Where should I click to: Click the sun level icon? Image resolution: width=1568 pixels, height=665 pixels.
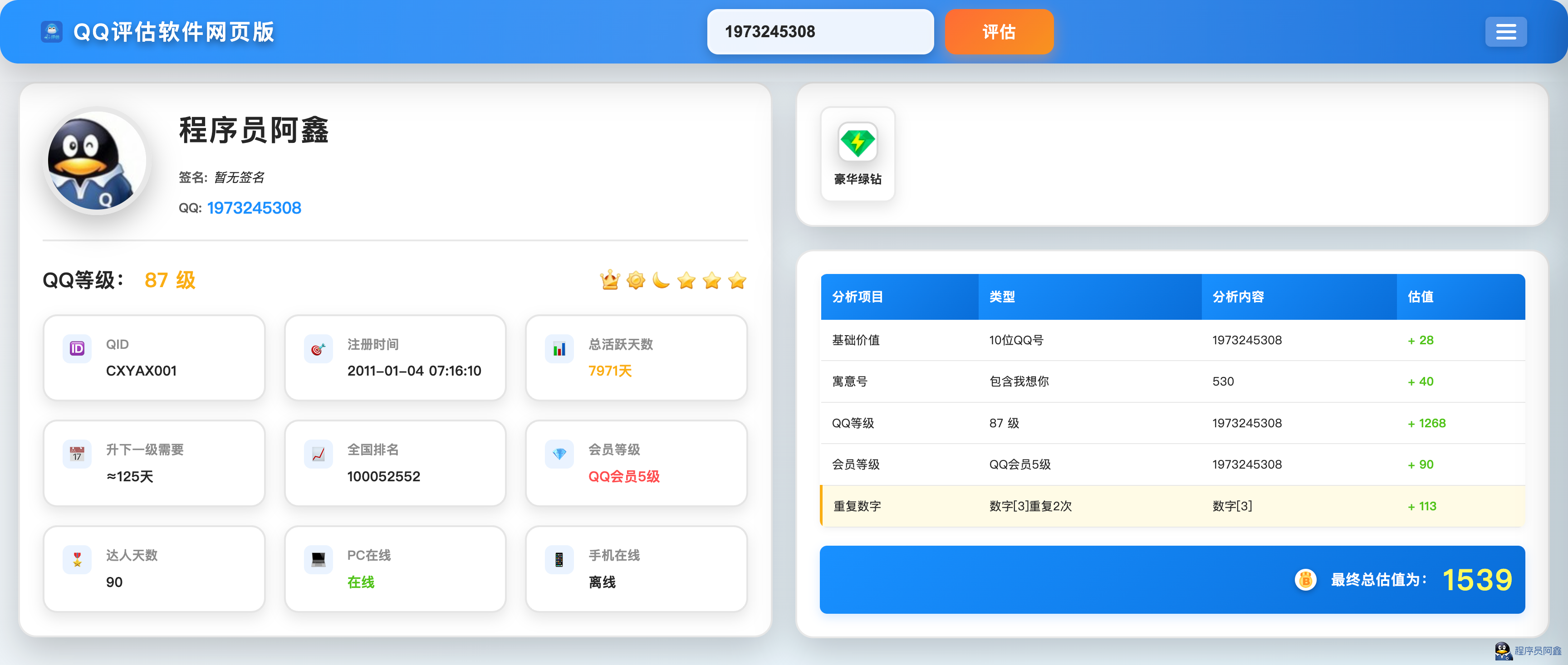coord(636,280)
